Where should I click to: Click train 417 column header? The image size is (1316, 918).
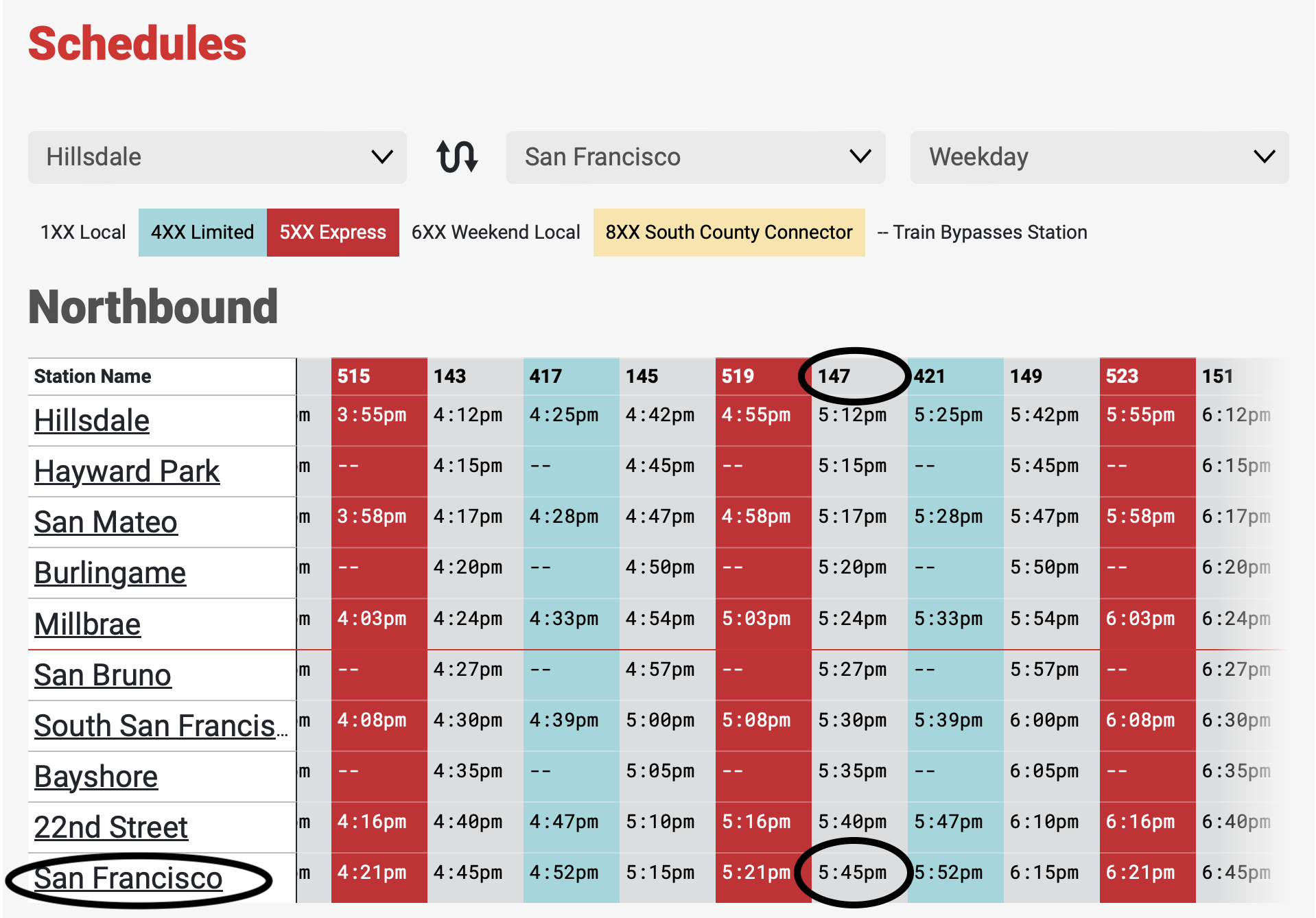(571, 376)
